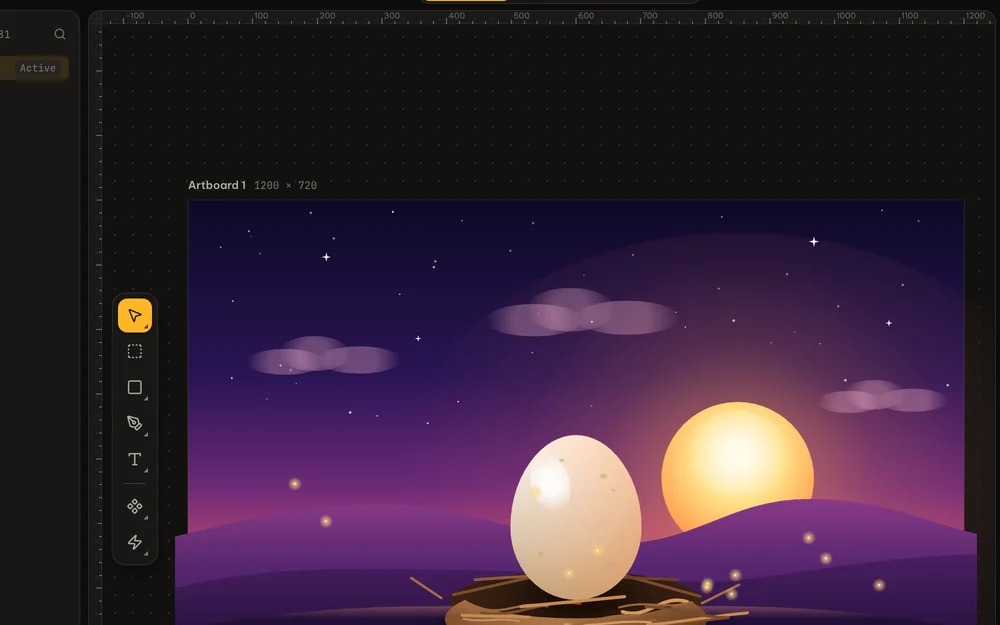
Task: Select the Move/pointer tool
Action: click(135, 316)
